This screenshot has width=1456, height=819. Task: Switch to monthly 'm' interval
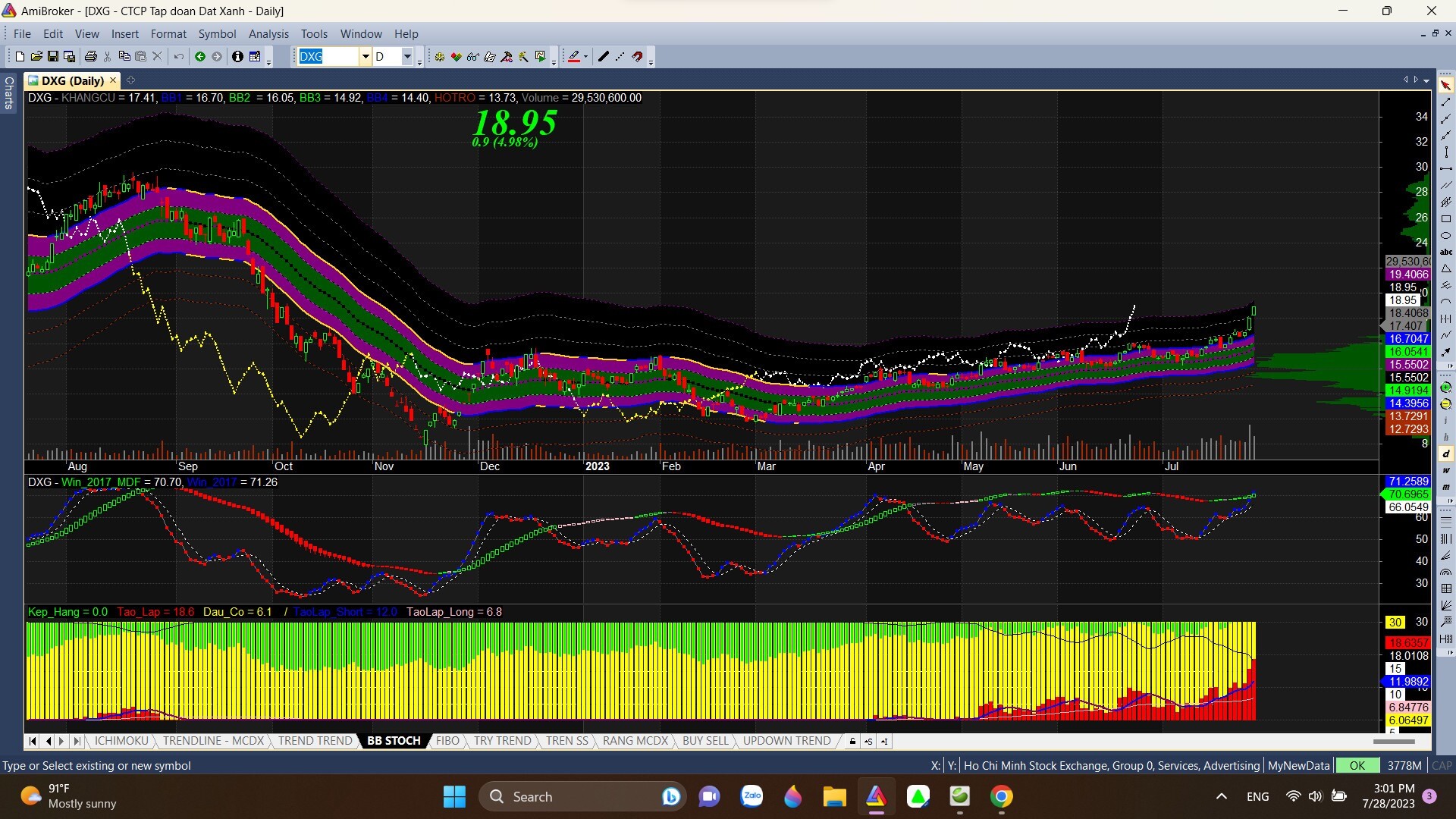coord(1446,487)
